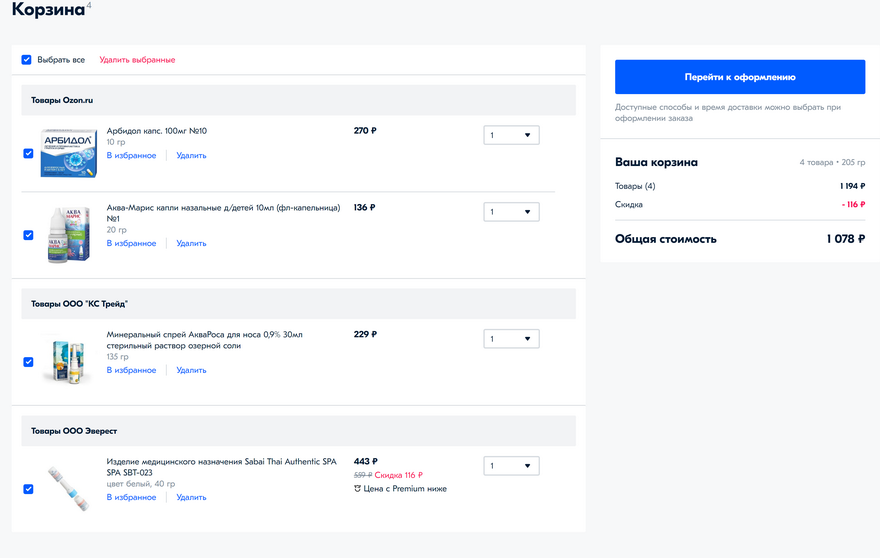The height and width of the screenshot is (558, 880).
Task: Open 'Арбидол капс. 100мг №10' product title
Action: pos(157,131)
